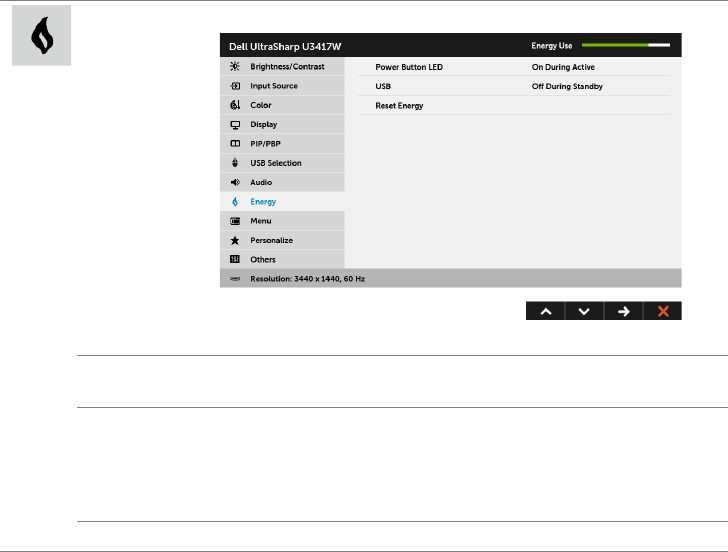Screen dimensions: 728x552
Task: Click the right arrow navigation button
Action: 624,311
